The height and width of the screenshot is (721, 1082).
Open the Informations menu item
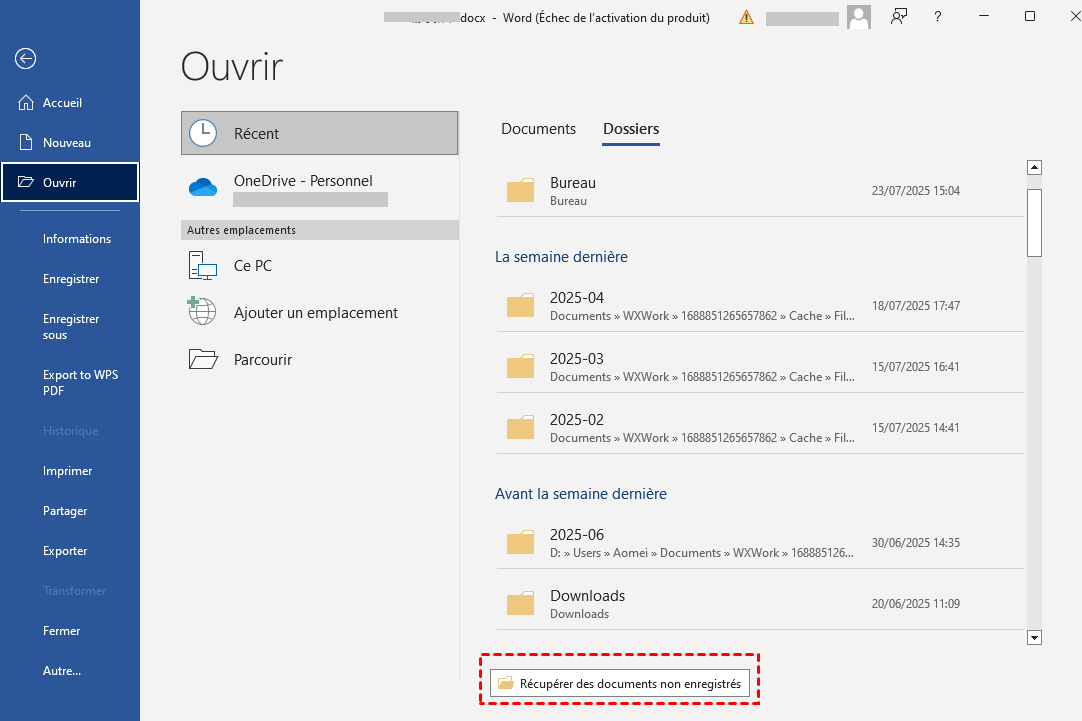point(77,239)
